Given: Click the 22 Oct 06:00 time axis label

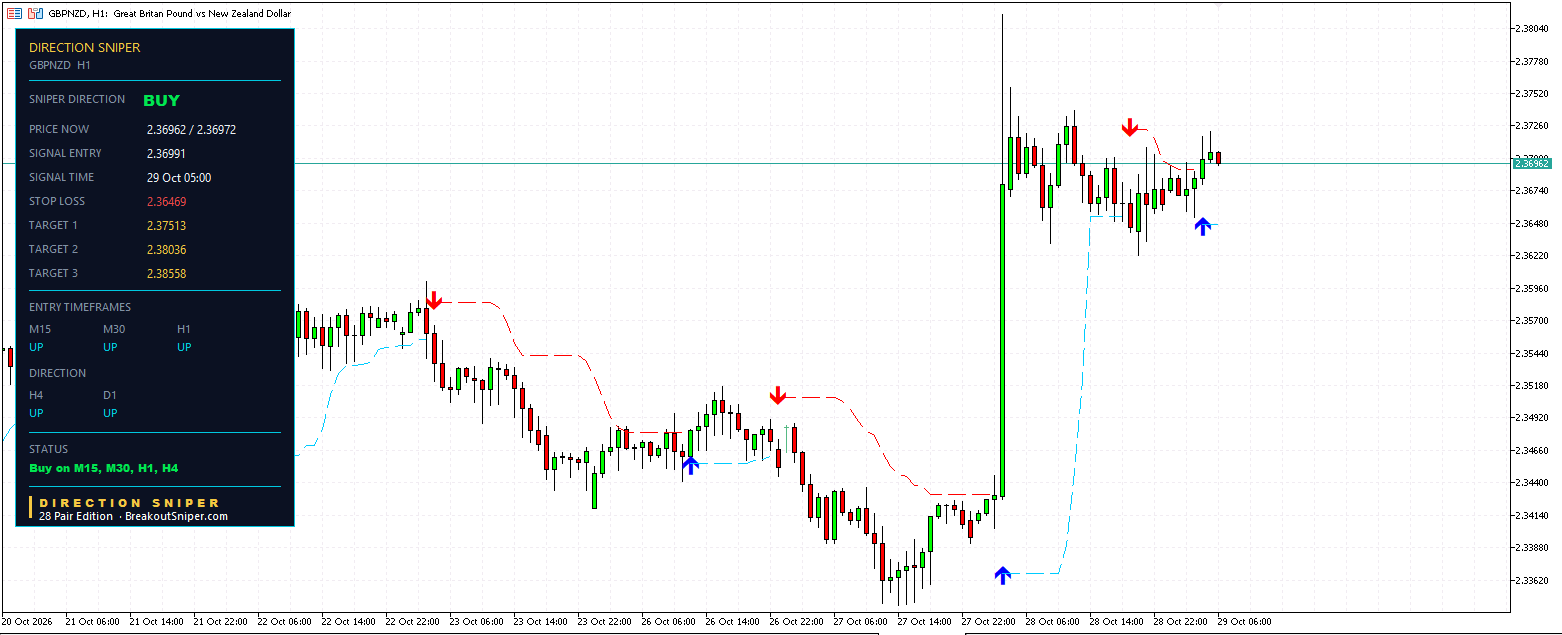Looking at the screenshot, I should point(285,621).
